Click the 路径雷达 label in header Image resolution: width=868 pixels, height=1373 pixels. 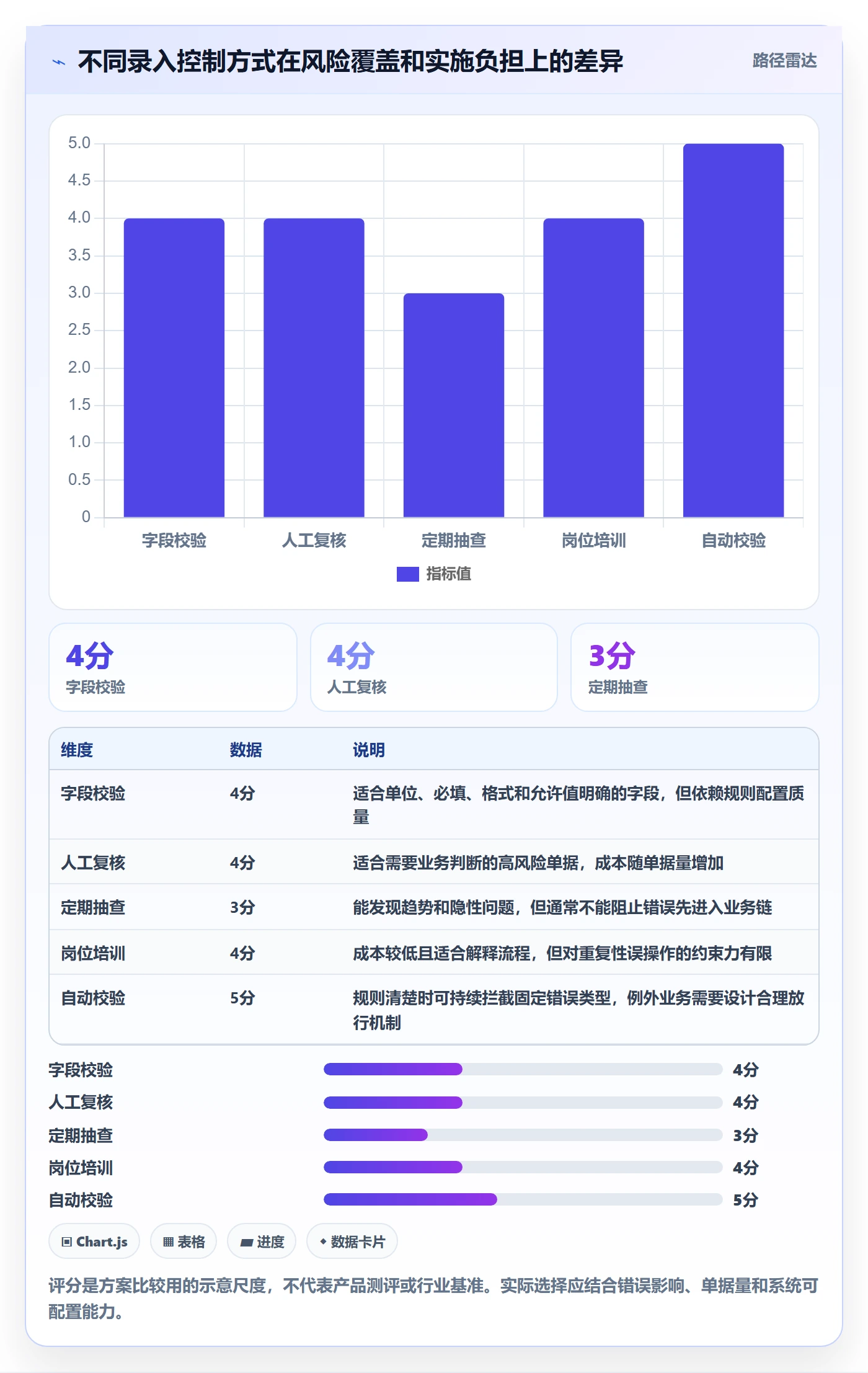point(784,61)
